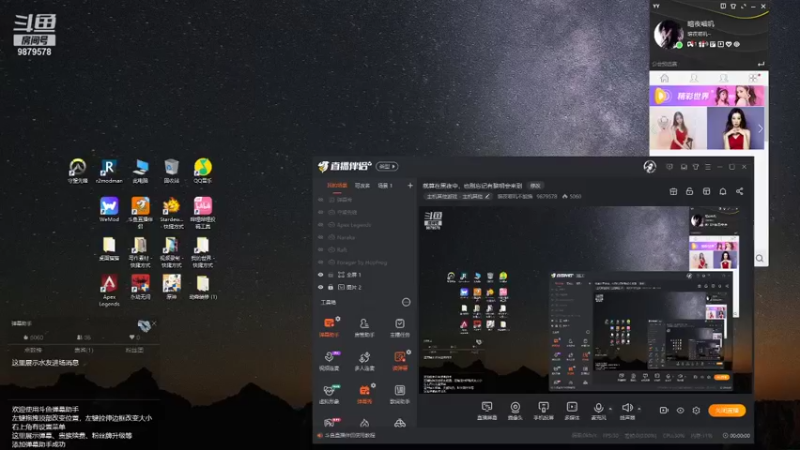Open the Genshin Impact desktop shortcut
This screenshot has width=800, height=450.
(x=171, y=287)
